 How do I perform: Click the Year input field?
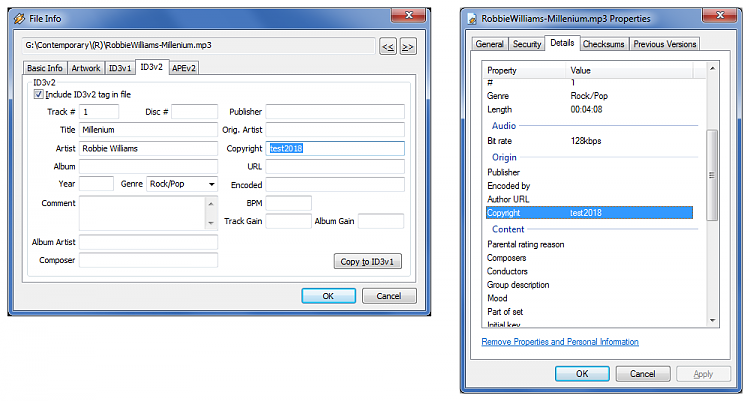[96, 184]
